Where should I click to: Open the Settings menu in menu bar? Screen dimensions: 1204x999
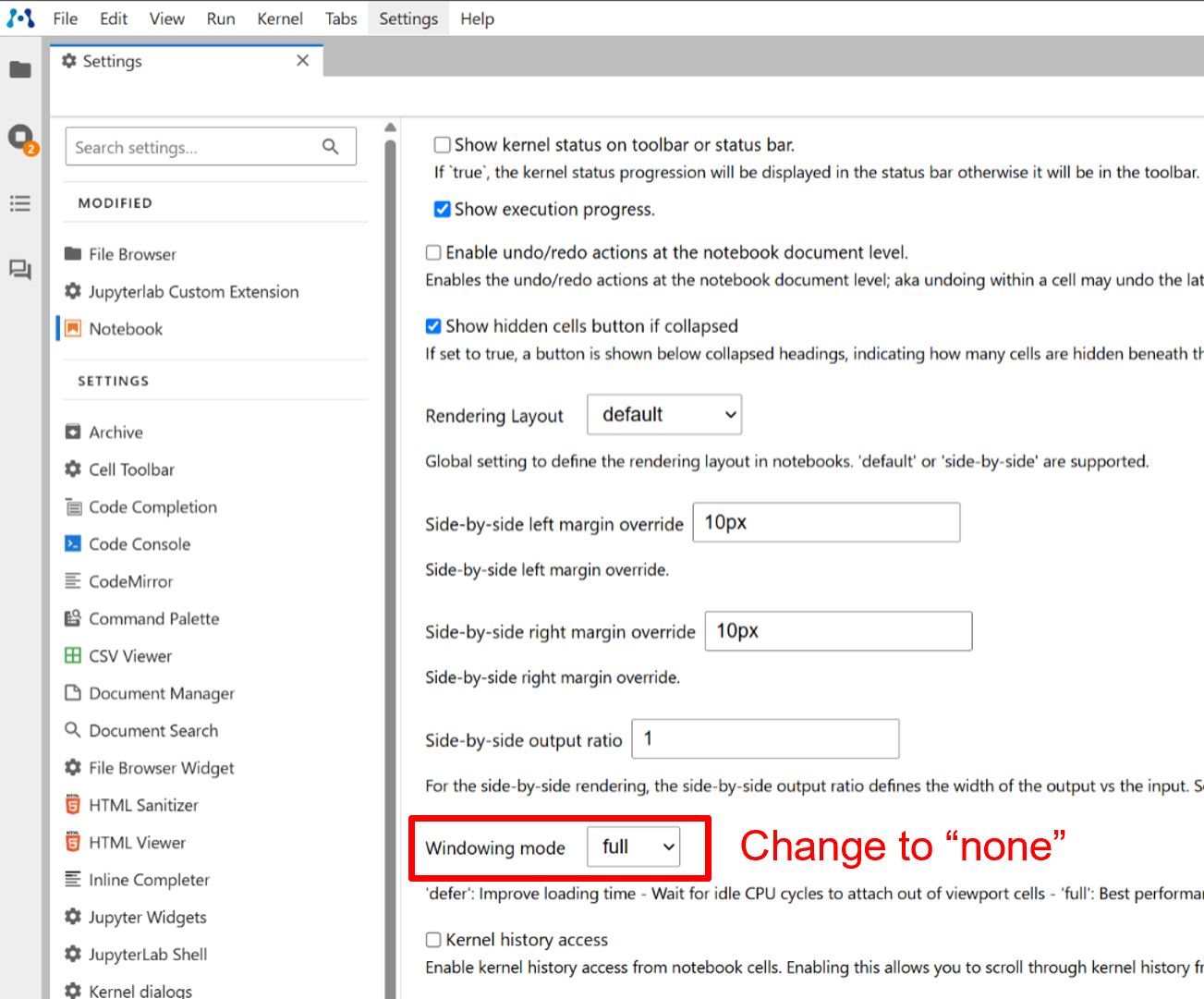pos(408,18)
